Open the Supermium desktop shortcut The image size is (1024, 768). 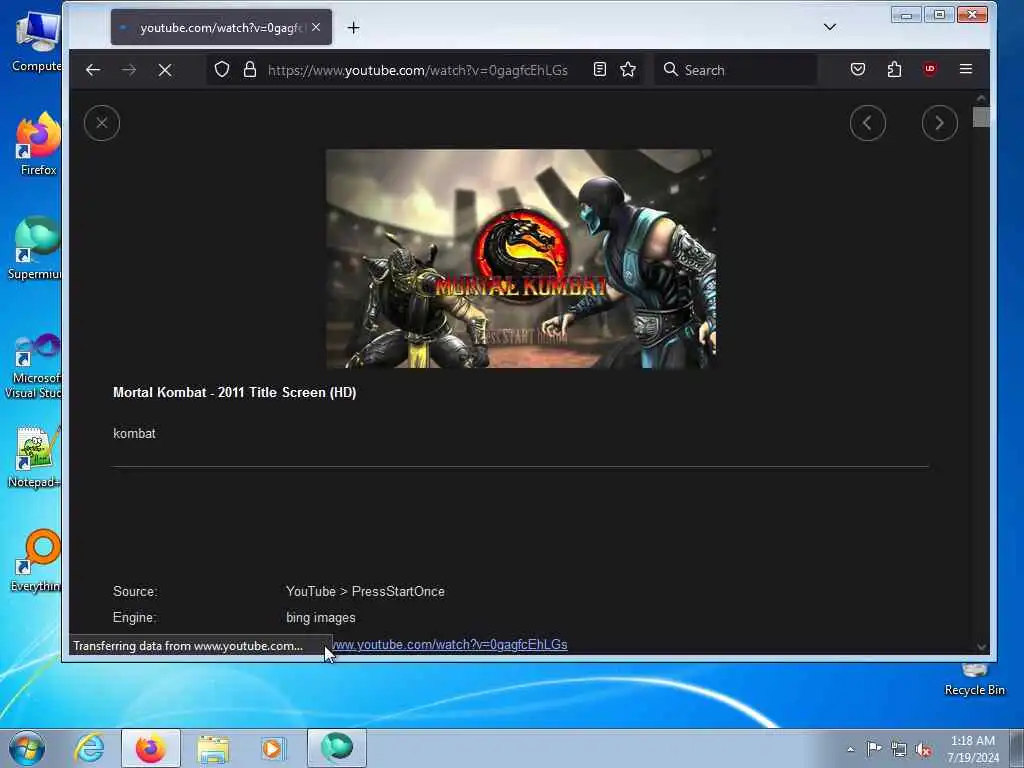pos(36,248)
